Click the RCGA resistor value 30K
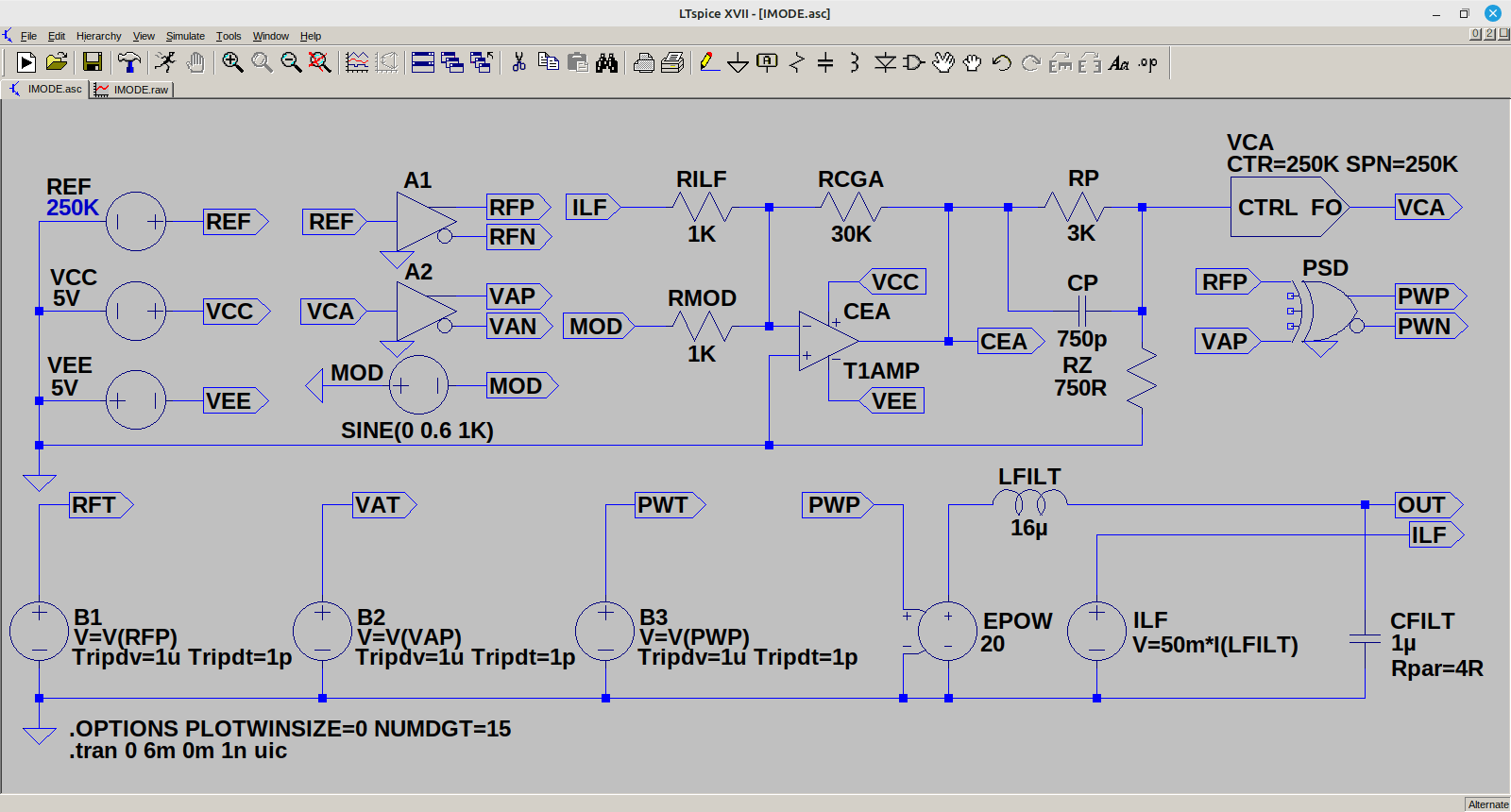The image size is (1511, 812). point(851,234)
